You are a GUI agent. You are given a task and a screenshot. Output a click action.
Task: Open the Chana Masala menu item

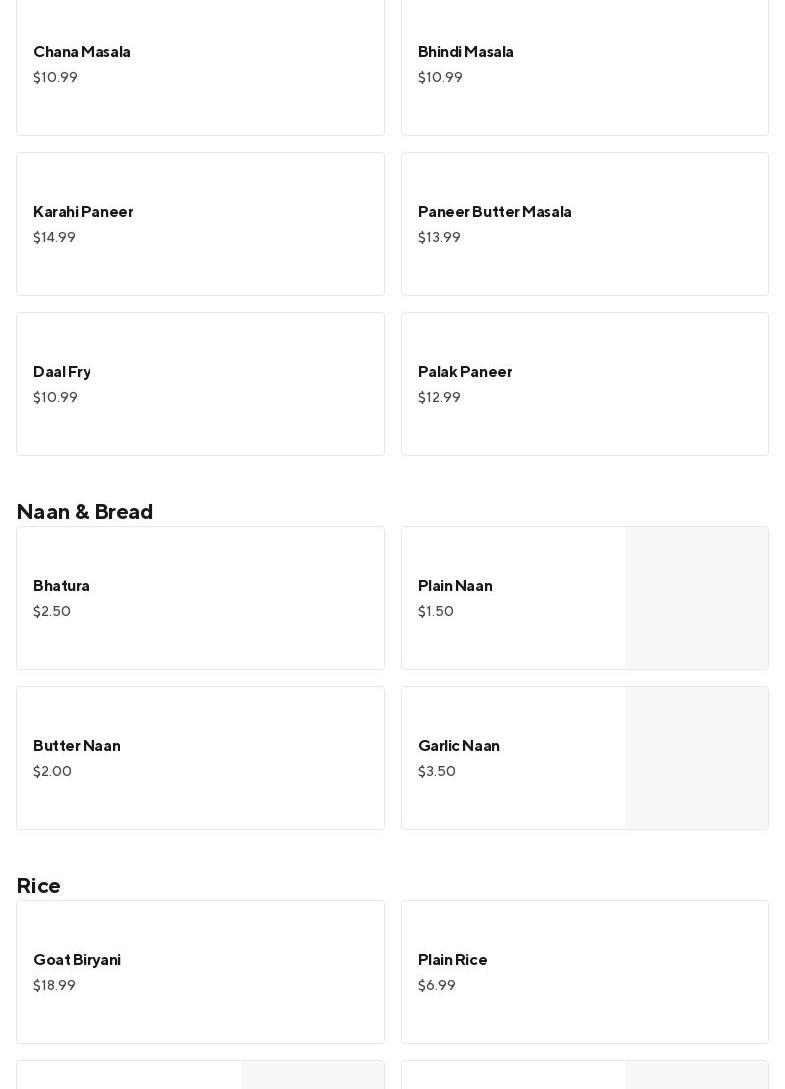click(200, 64)
